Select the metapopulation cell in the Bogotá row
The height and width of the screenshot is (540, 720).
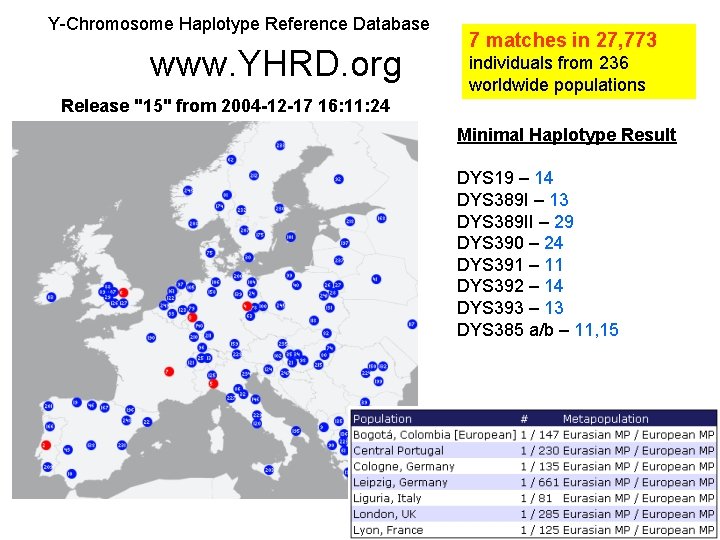[639, 435]
